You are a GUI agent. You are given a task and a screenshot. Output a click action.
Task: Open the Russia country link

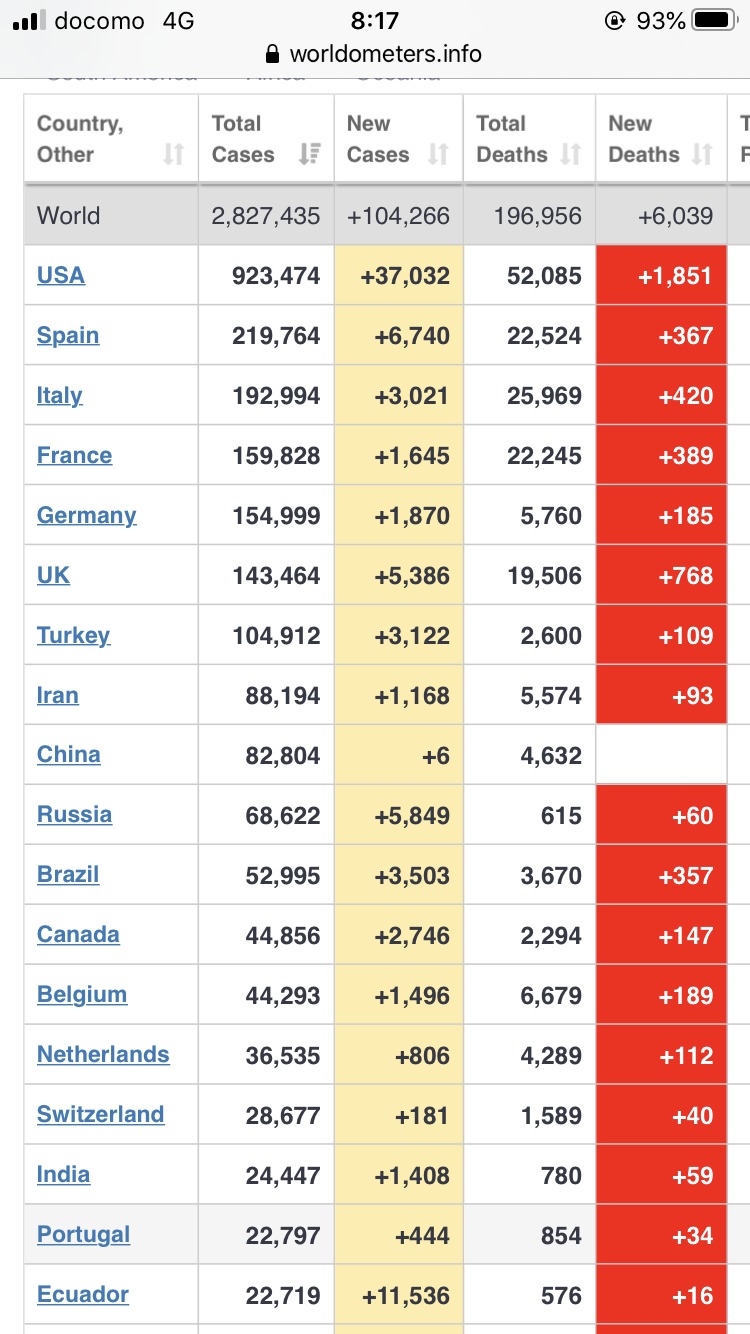tap(74, 814)
